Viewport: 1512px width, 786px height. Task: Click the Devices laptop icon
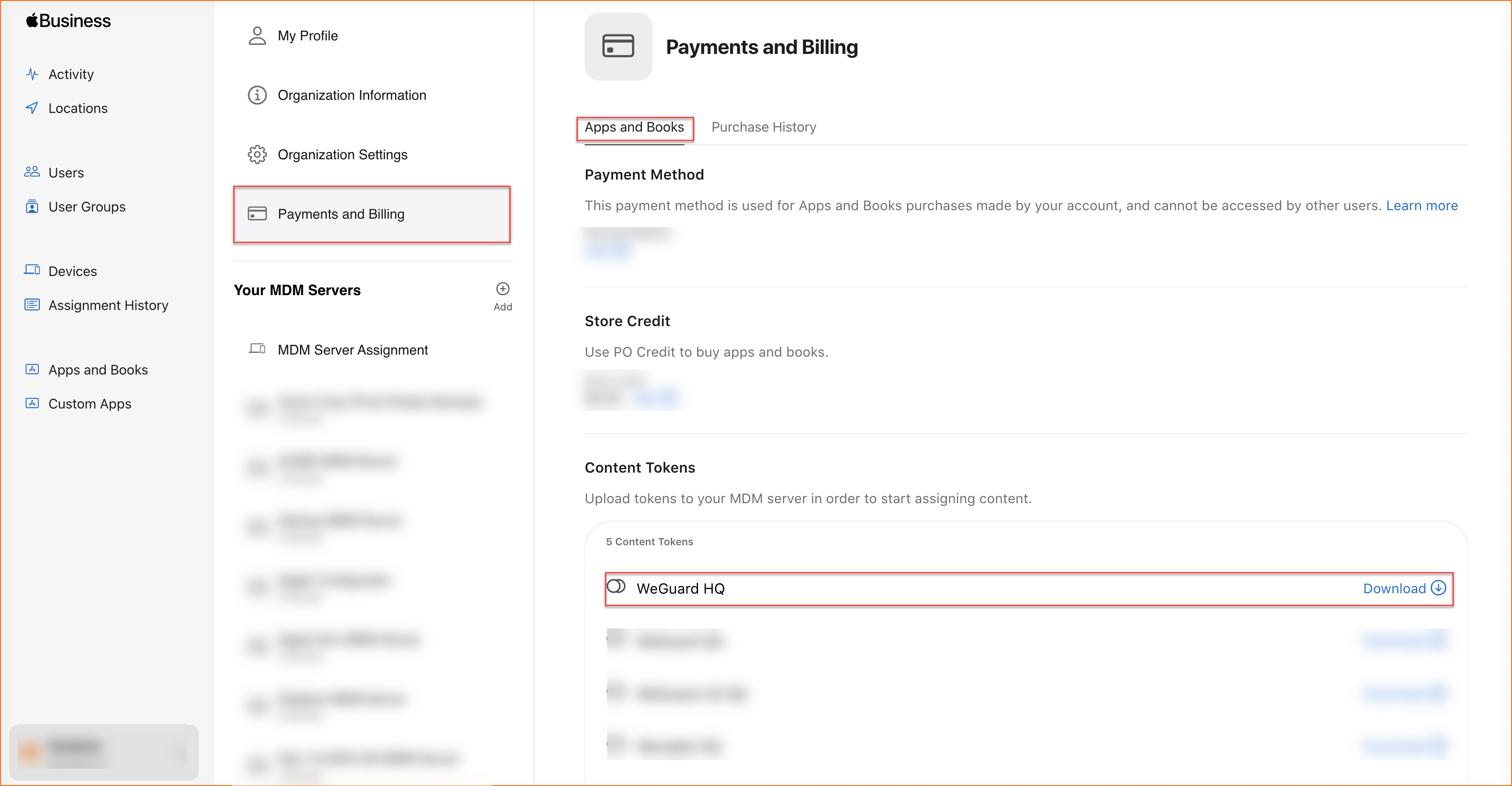pyautogui.click(x=32, y=270)
